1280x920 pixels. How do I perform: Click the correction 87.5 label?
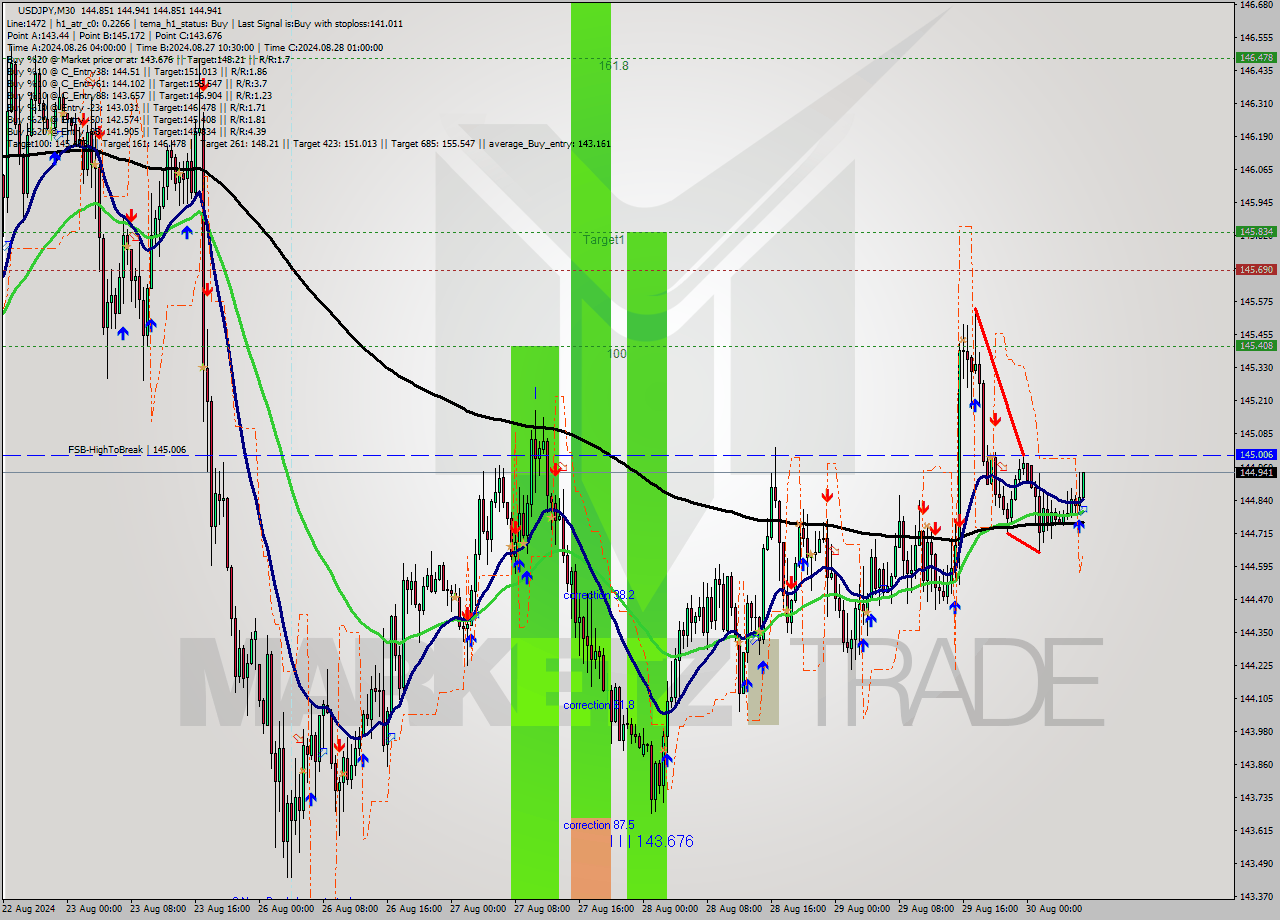tap(599, 825)
